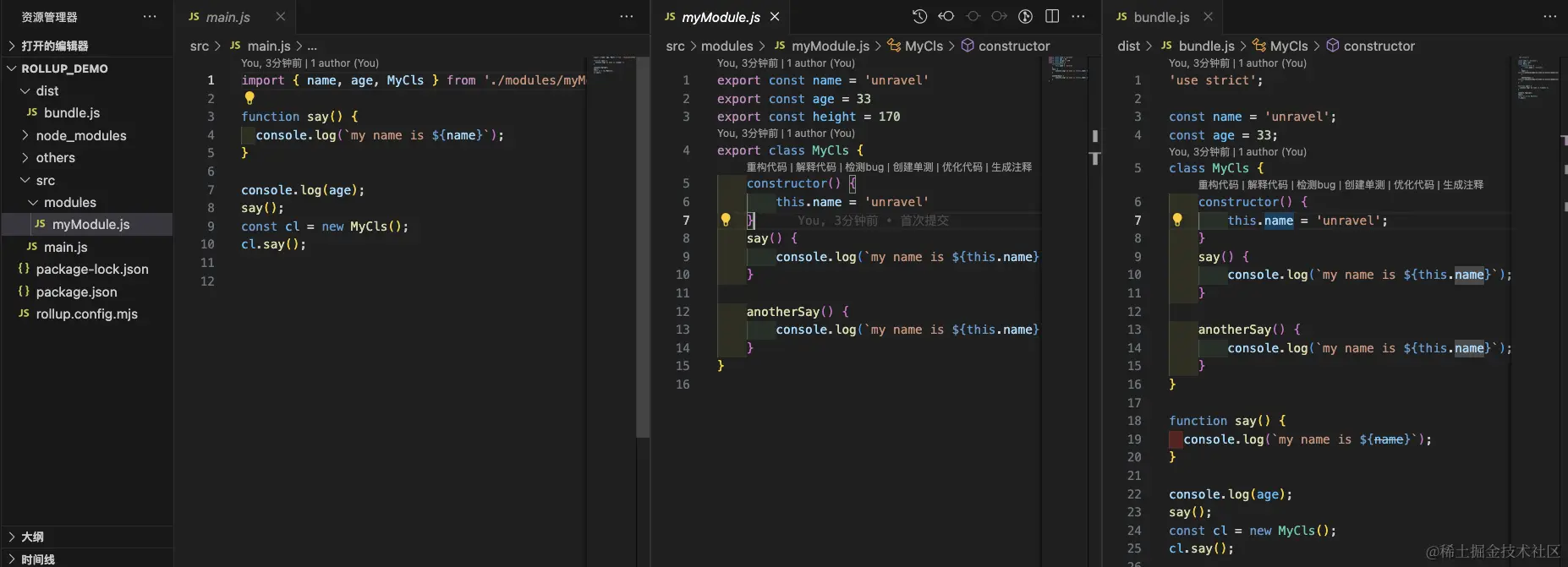Screen dimensions: 1568x567
Task: Collapse the ROLLUP_DEMO project root
Action: pyautogui.click(x=12, y=68)
